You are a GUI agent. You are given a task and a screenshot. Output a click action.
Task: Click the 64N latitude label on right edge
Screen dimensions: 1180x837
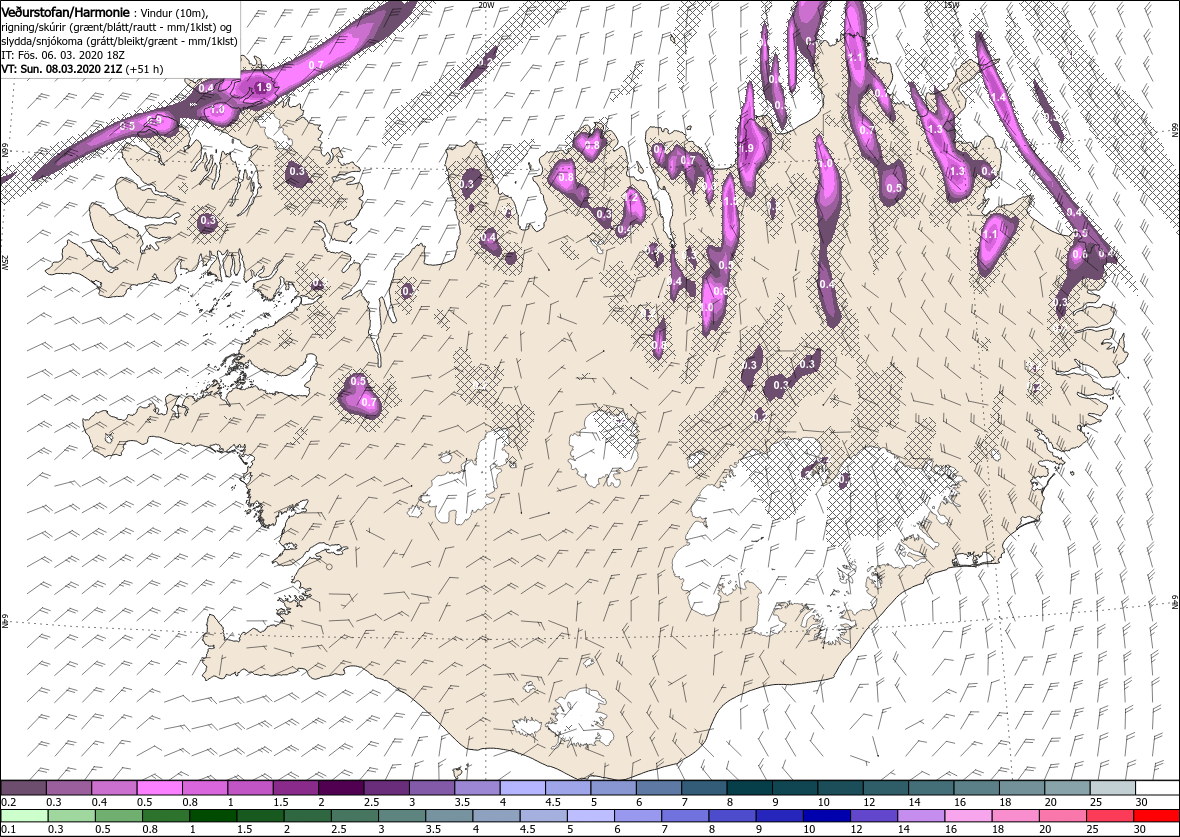[x=1174, y=600]
